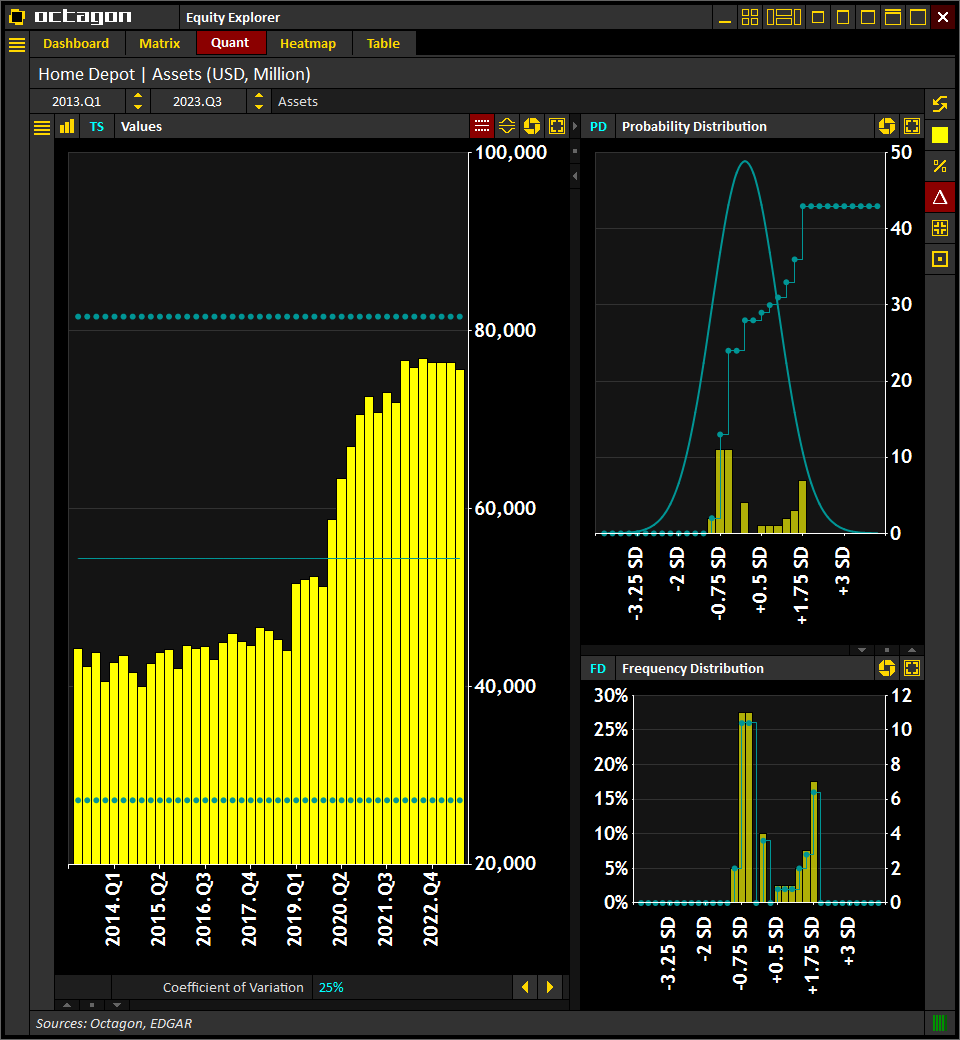Image resolution: width=960 pixels, height=1040 pixels.
Task: Open the 2013.Q1 period stepper control
Action: [x=138, y=101]
